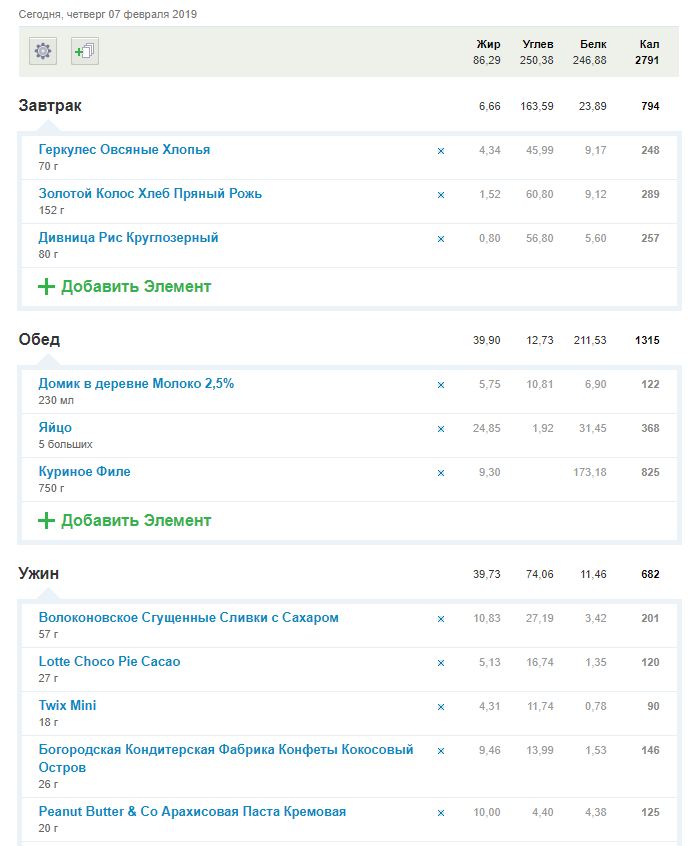690x846 pixels.
Task: Select the Завтрак meal header
Action: [50, 106]
